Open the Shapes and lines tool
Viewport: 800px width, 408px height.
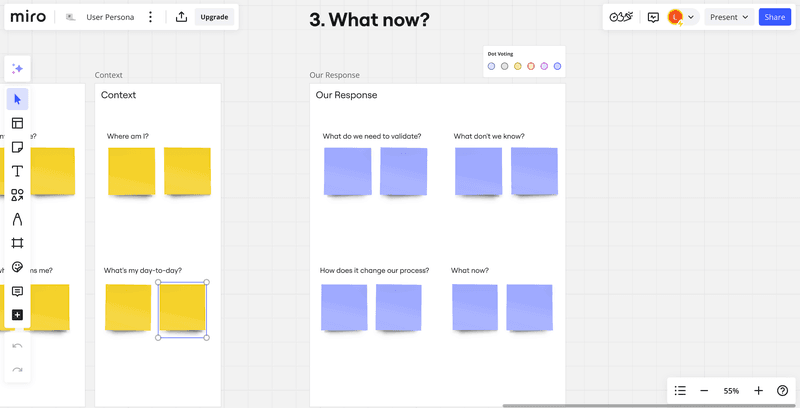(17, 195)
